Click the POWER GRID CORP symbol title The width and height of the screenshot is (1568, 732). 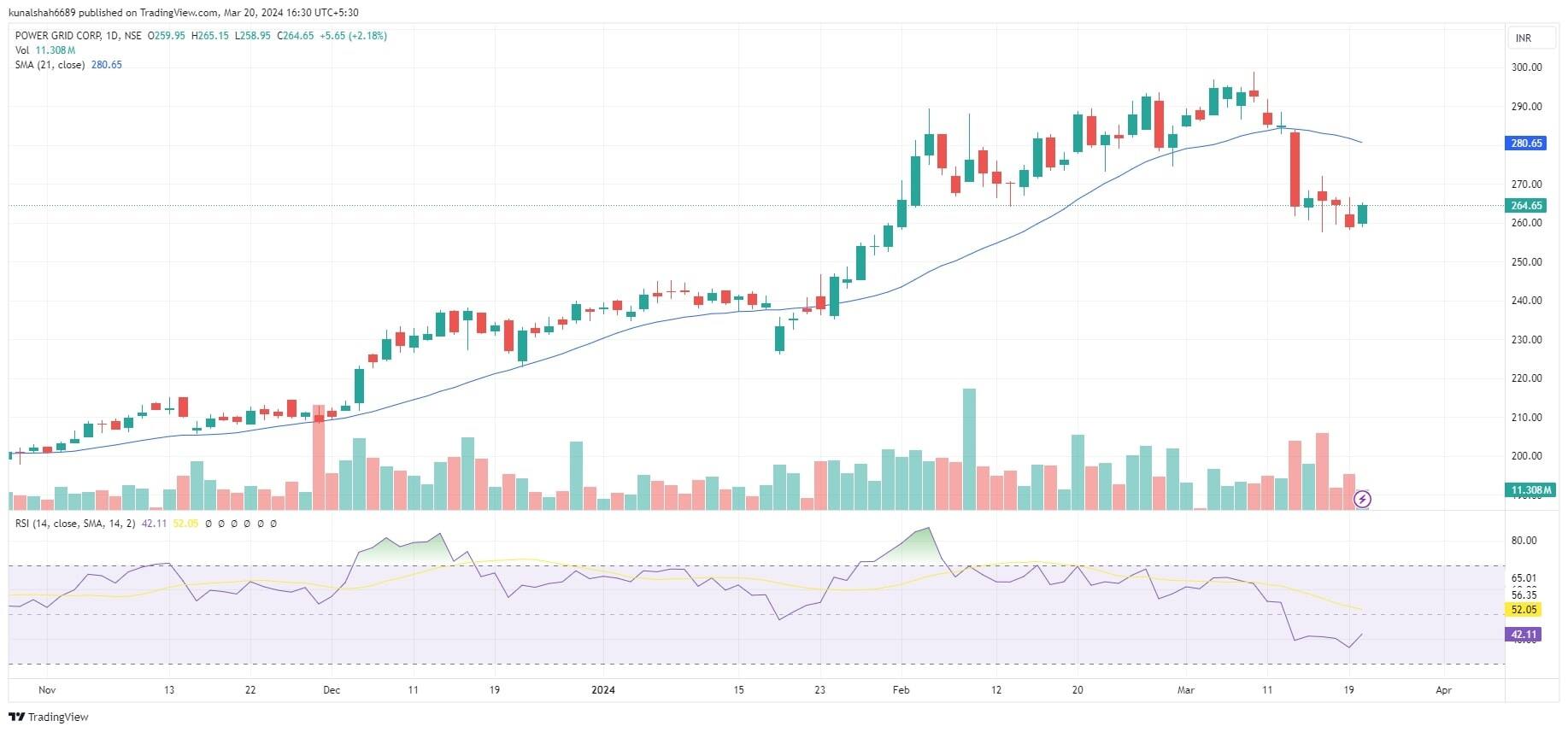point(57,36)
